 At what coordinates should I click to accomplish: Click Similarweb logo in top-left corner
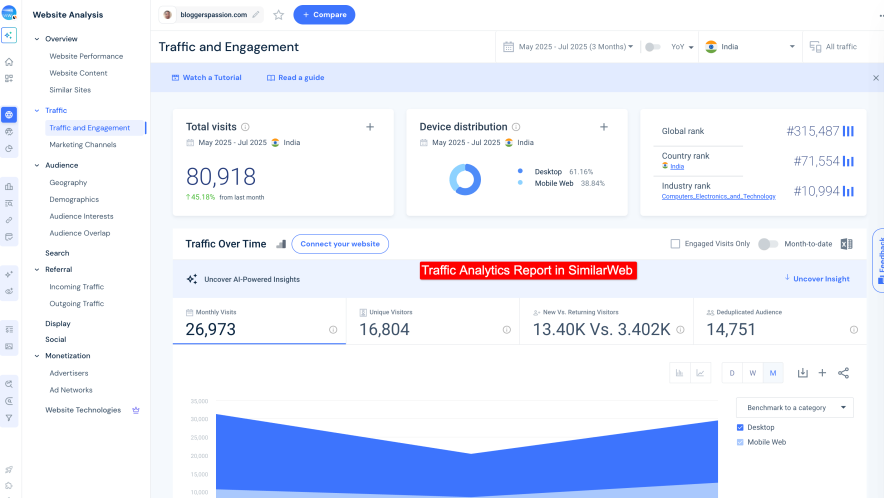click(x=9, y=12)
